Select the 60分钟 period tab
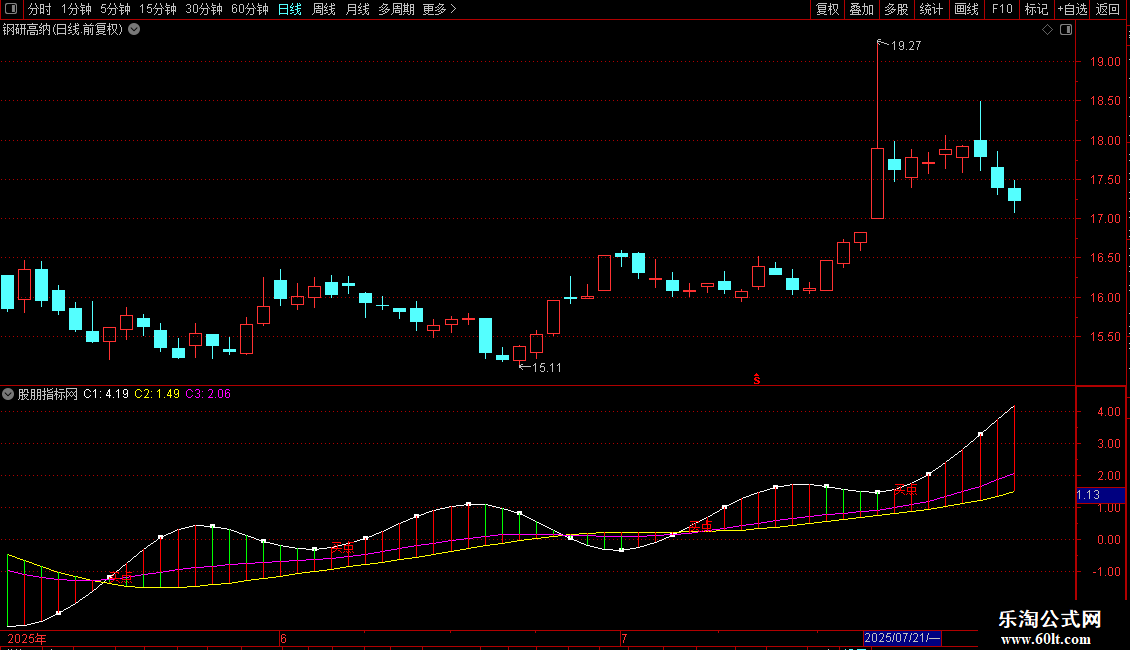The image size is (1130, 650). (x=250, y=9)
